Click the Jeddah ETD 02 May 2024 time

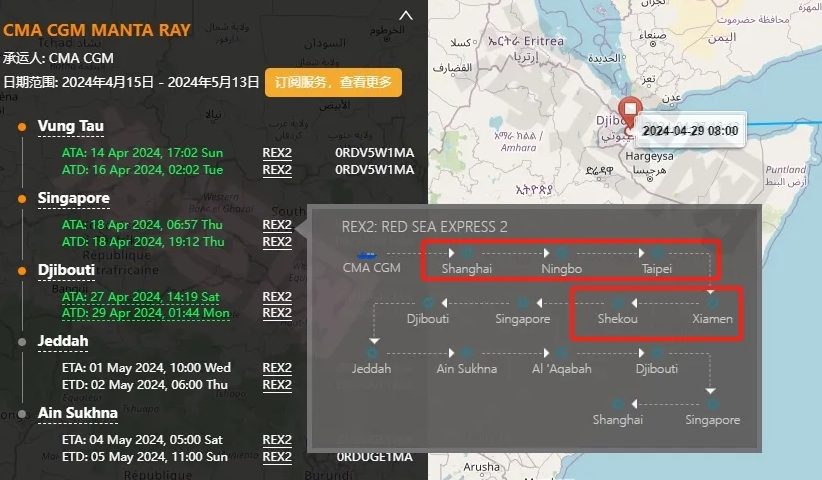[x=145, y=385]
